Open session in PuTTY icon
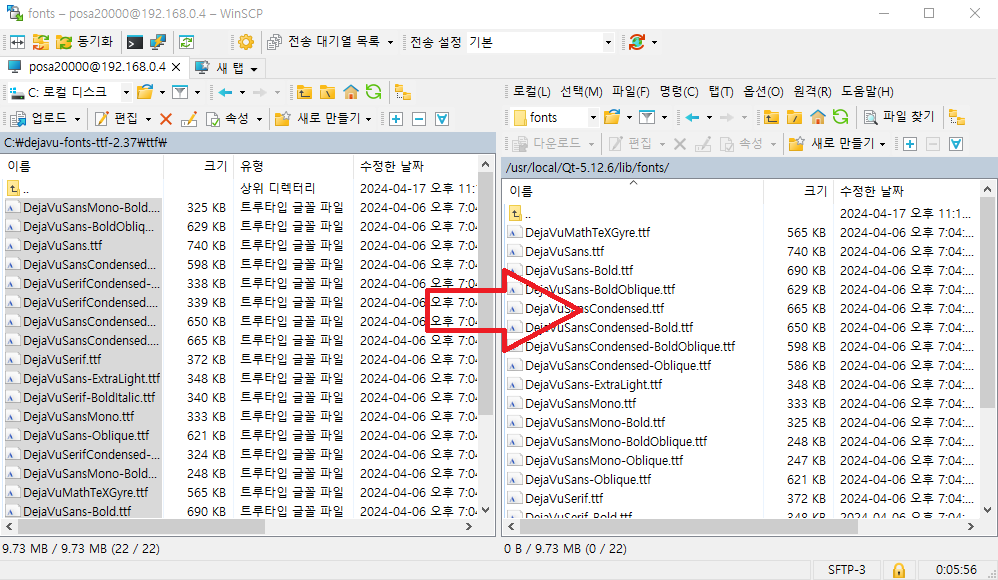 click(157, 42)
